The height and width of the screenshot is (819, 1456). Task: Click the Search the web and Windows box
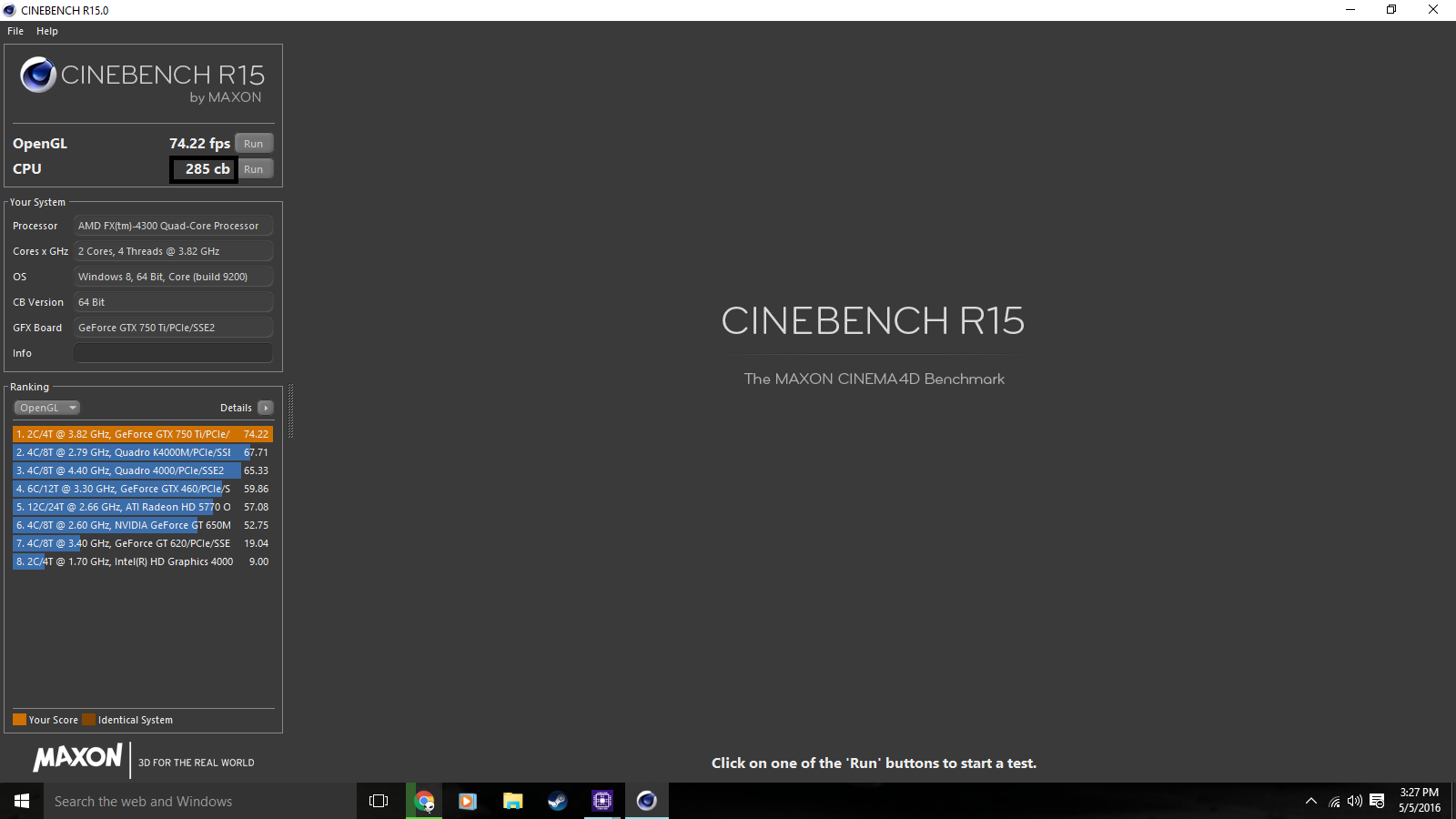tap(200, 801)
